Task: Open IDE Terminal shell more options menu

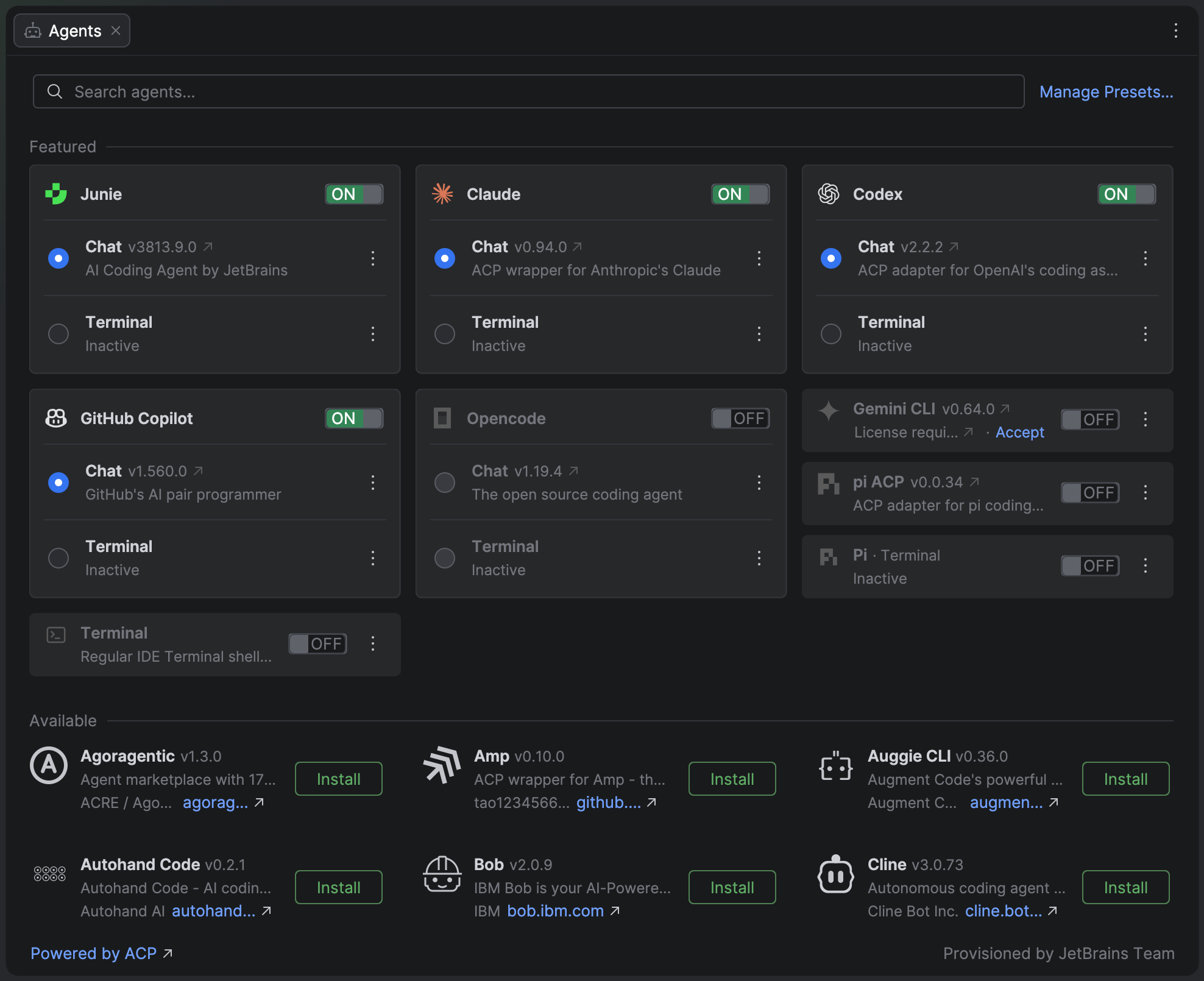Action: coord(373,643)
